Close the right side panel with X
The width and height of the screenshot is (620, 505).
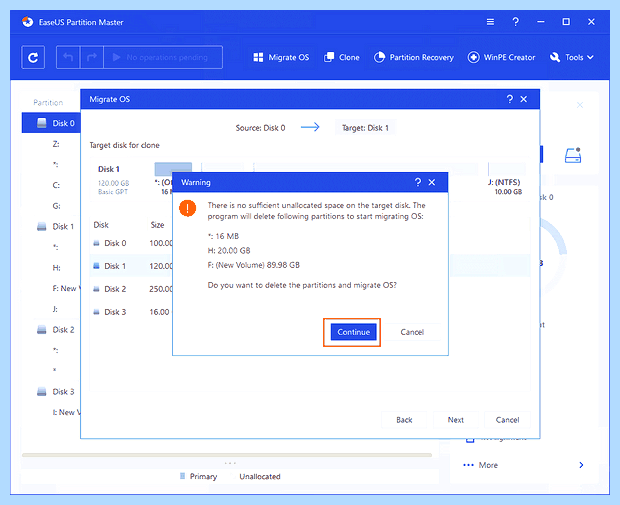point(580,105)
